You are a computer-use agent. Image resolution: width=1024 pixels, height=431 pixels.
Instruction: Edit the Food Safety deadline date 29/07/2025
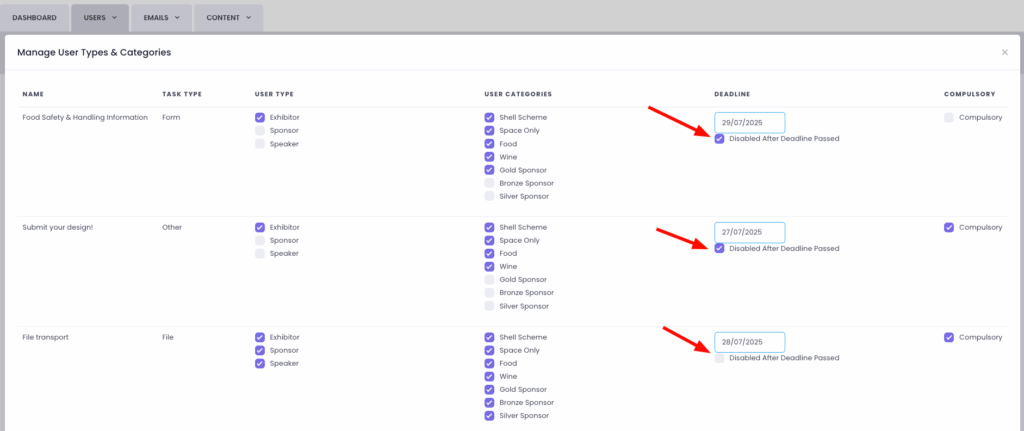[x=749, y=122]
